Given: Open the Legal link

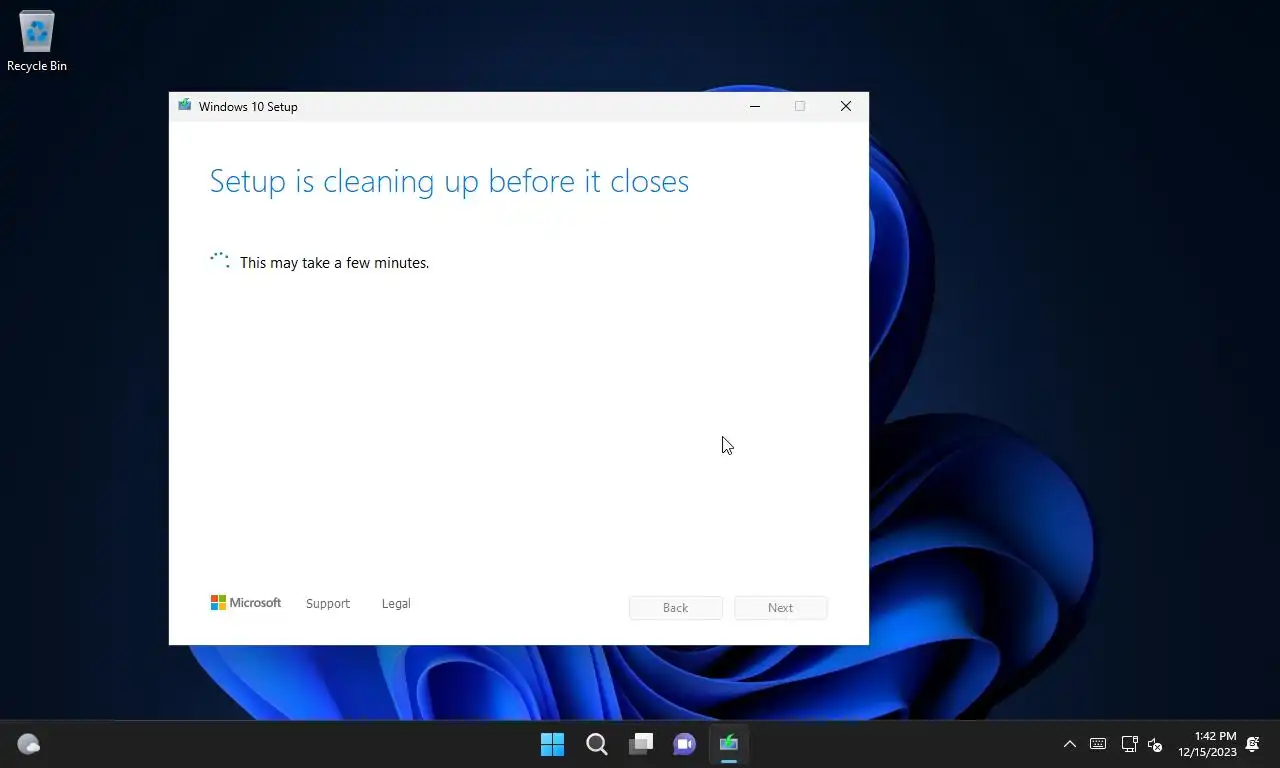Looking at the screenshot, I should [x=396, y=604].
